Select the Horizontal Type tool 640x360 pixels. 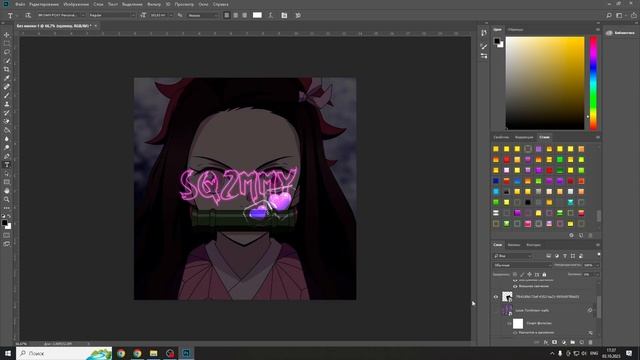pos(7,164)
